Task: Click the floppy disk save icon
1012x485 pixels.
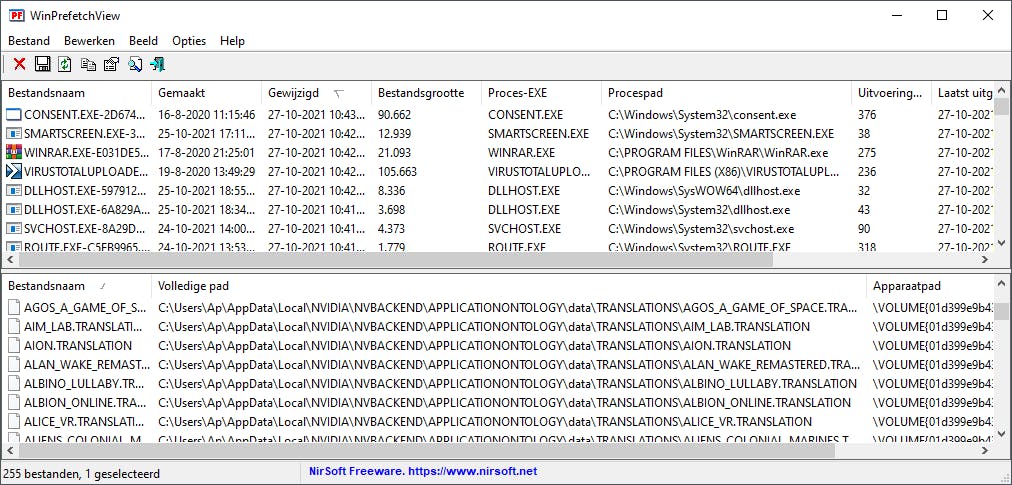Action: point(43,64)
